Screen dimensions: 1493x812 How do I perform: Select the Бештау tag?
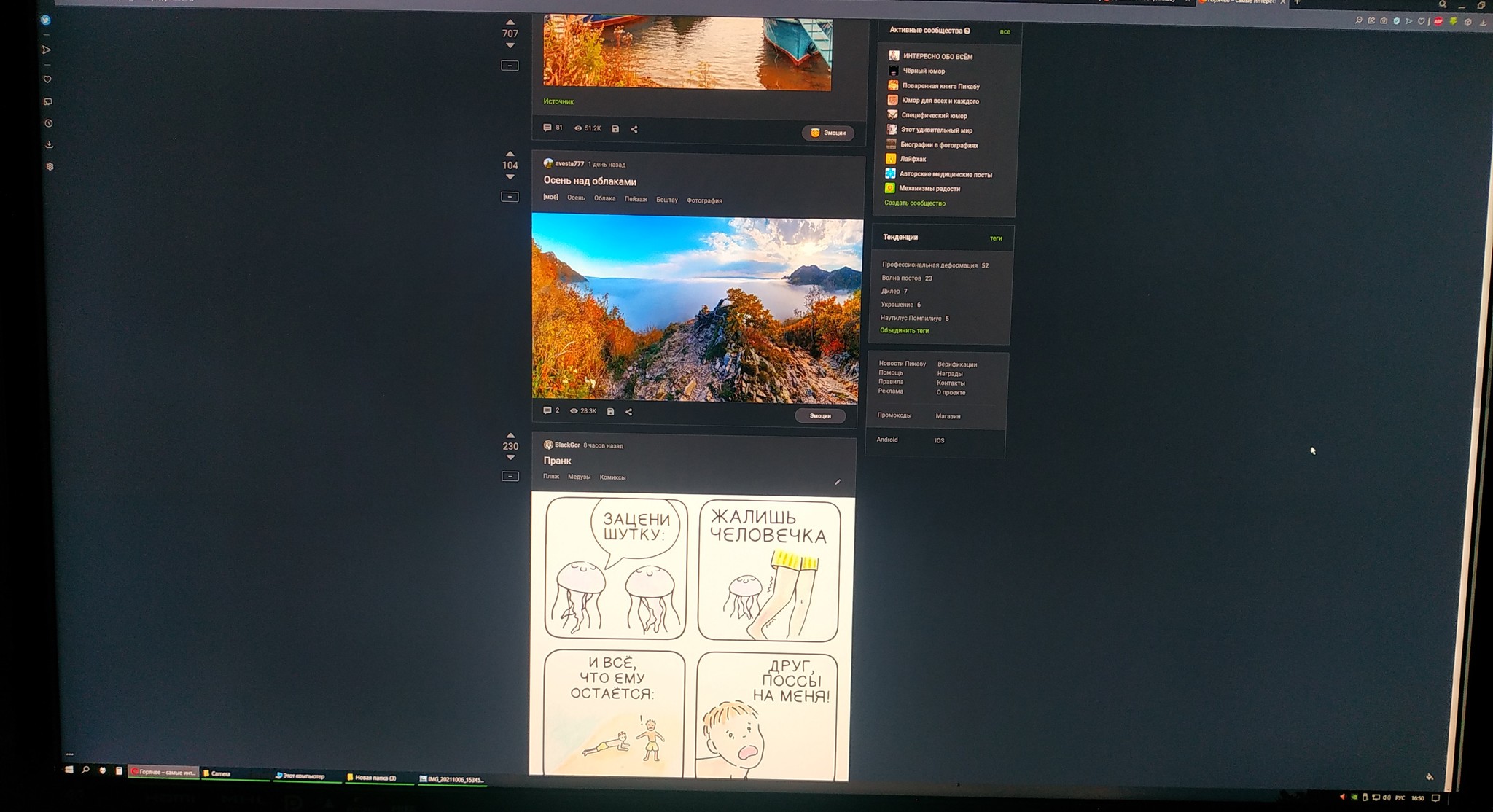(666, 200)
